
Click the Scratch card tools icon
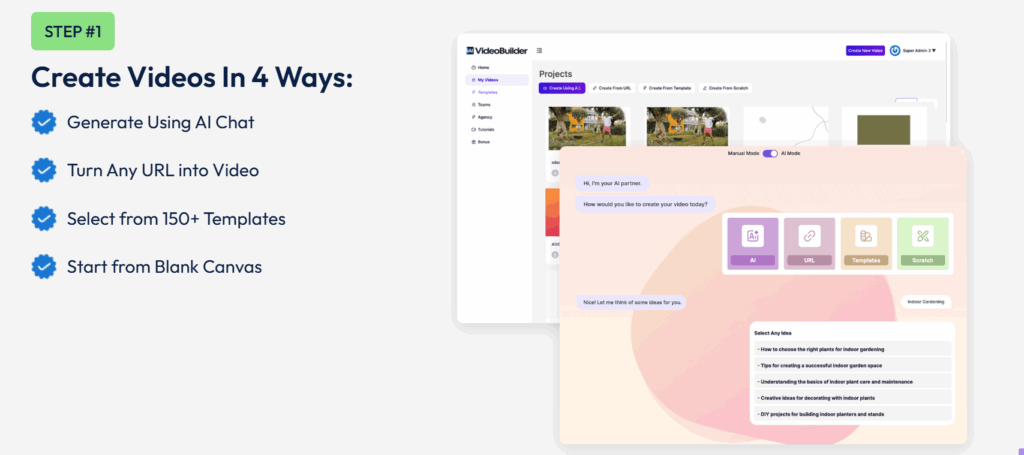pyautogui.click(x=923, y=236)
